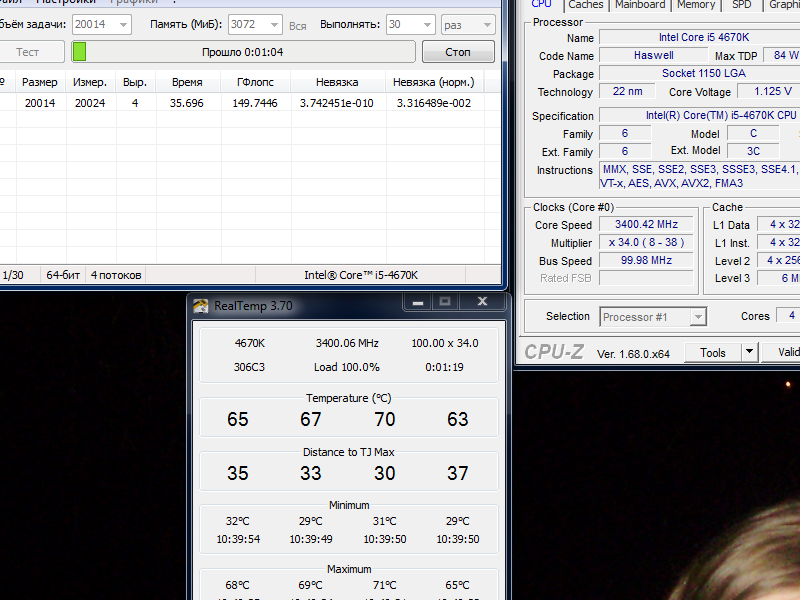
Task: Close the RealTemp window
Action: [482, 302]
